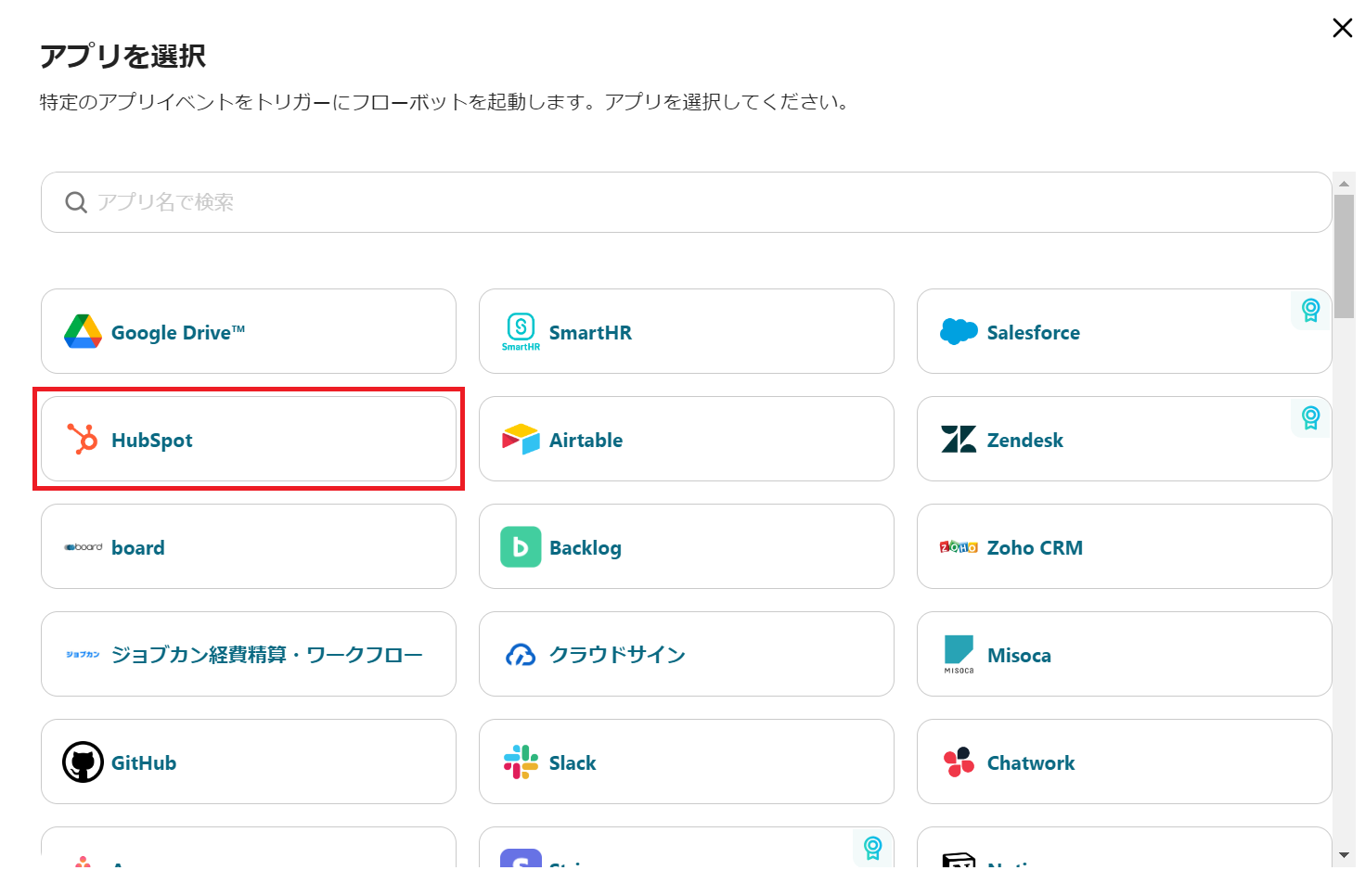Click the scrollbar down arrow
The image size is (1365, 896).
(1344, 855)
